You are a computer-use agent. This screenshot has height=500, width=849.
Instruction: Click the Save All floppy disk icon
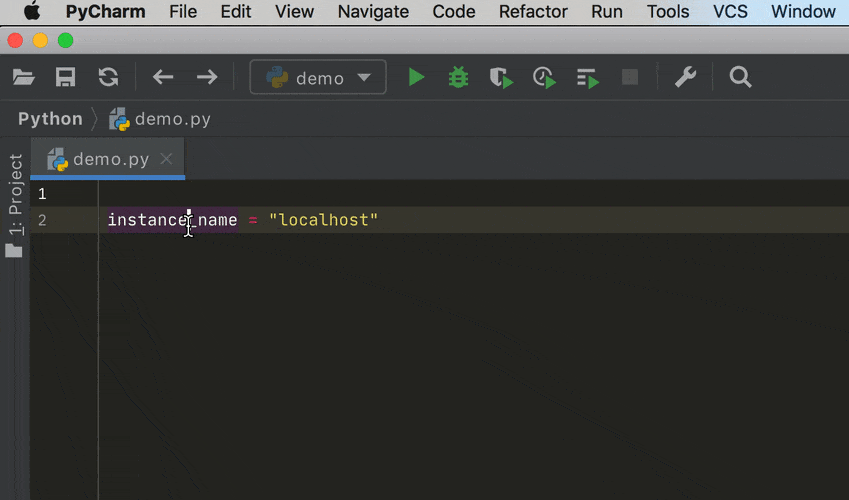pyautogui.click(x=66, y=78)
